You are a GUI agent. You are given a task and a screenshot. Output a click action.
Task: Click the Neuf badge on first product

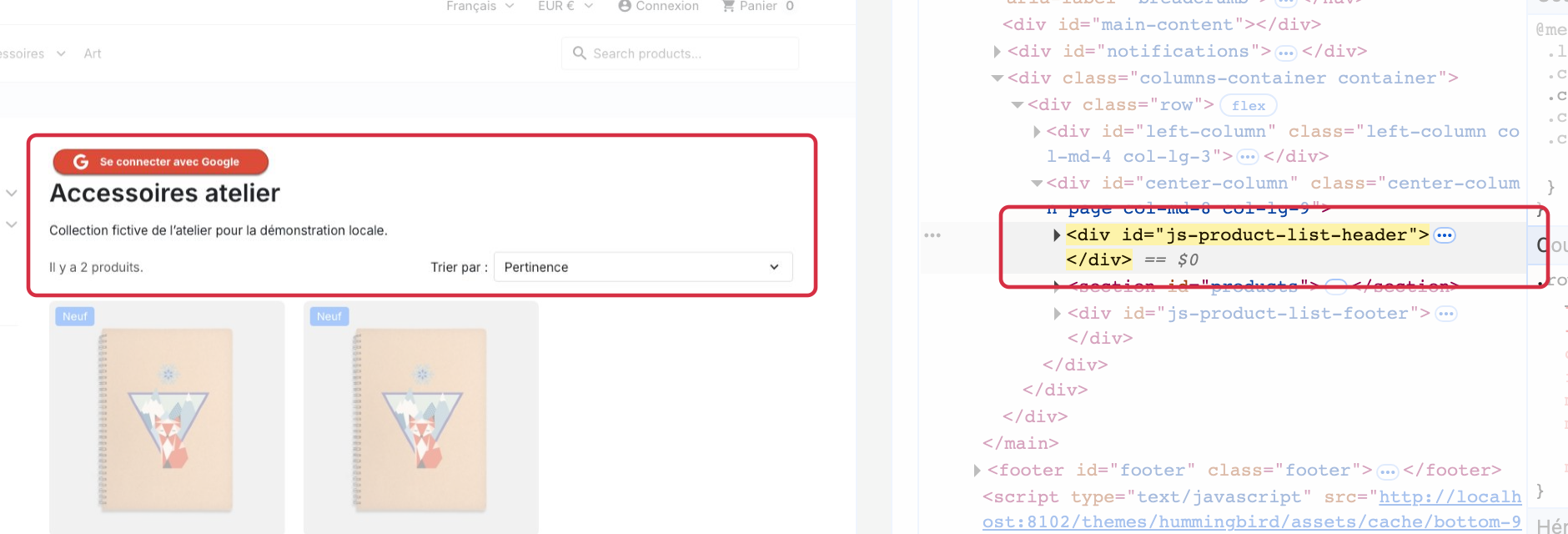click(75, 316)
